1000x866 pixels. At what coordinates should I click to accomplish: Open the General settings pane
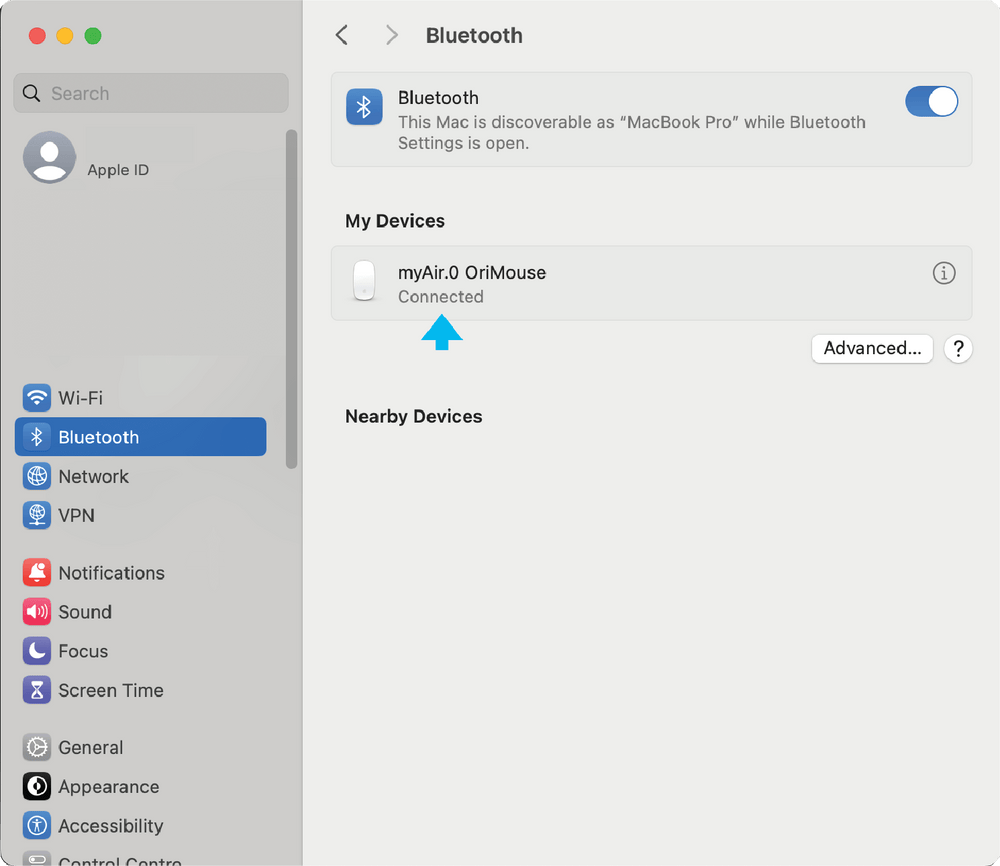click(90, 747)
